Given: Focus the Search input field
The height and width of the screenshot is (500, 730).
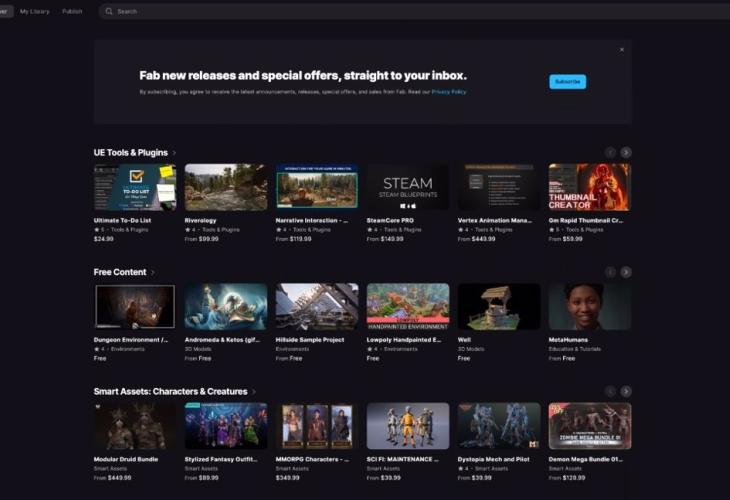Looking at the screenshot, I should (x=300, y=11).
